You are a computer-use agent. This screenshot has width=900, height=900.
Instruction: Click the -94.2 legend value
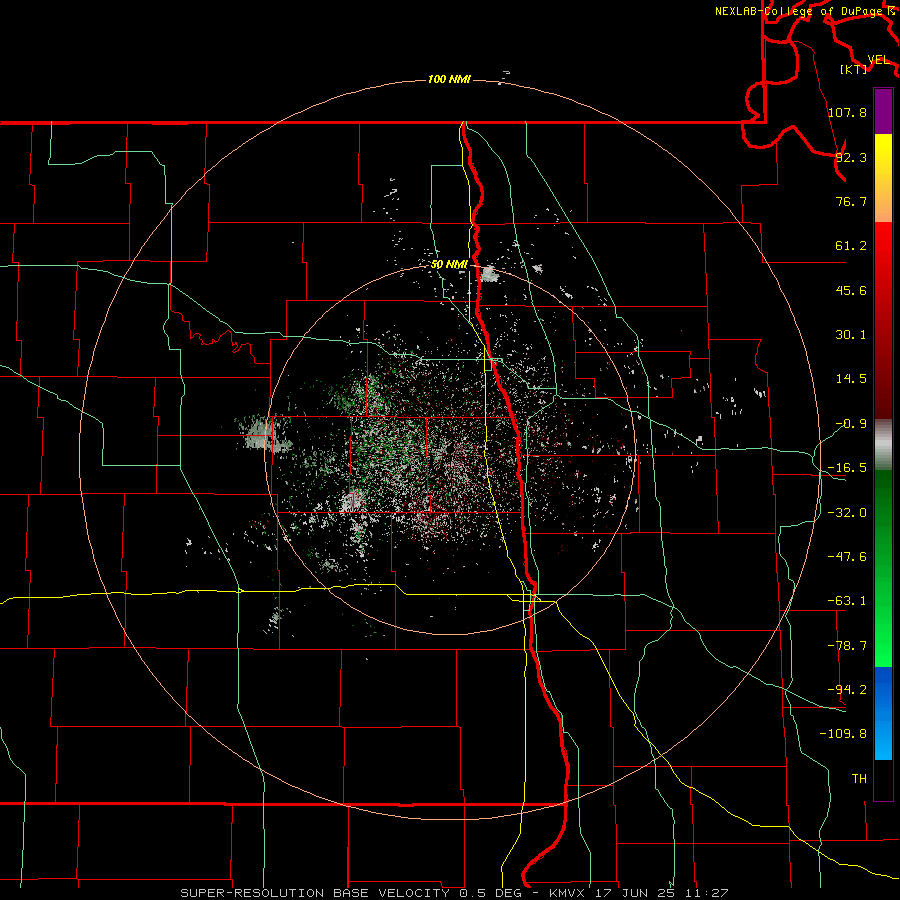848,689
